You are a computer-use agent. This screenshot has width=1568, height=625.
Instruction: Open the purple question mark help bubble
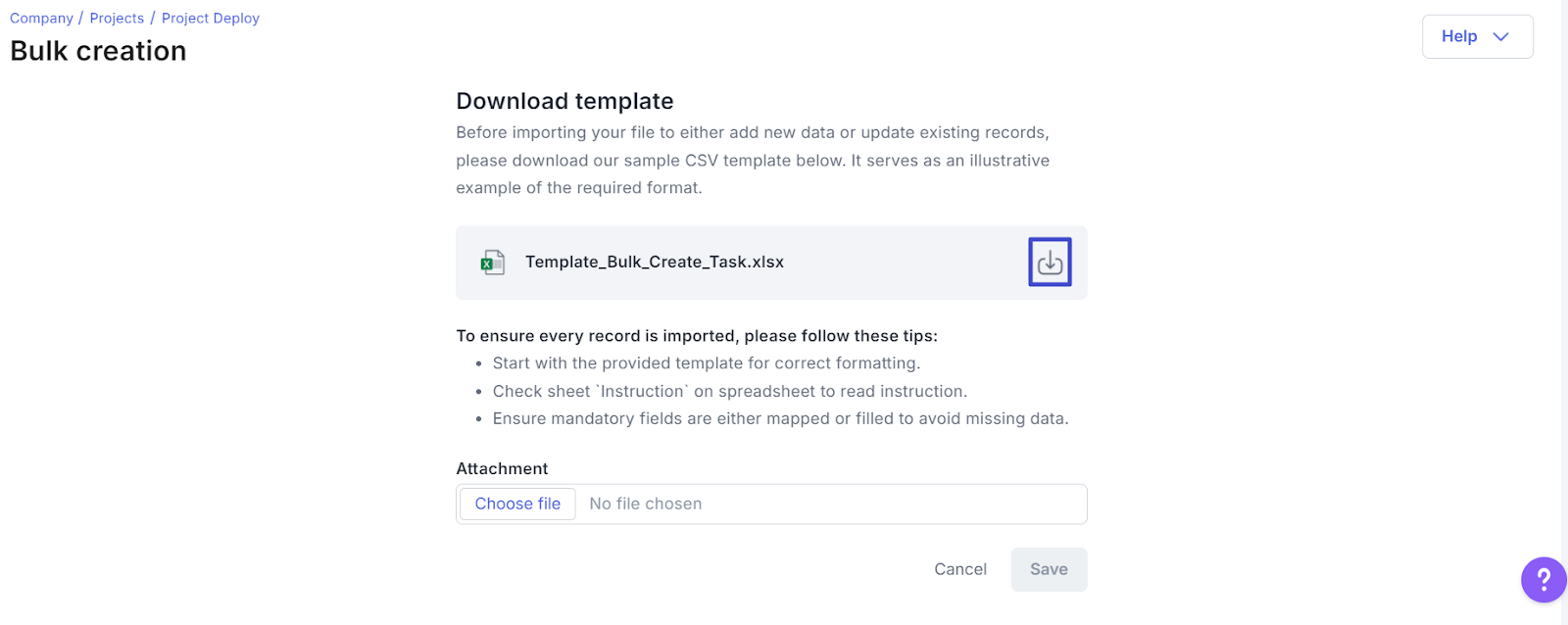1543,580
